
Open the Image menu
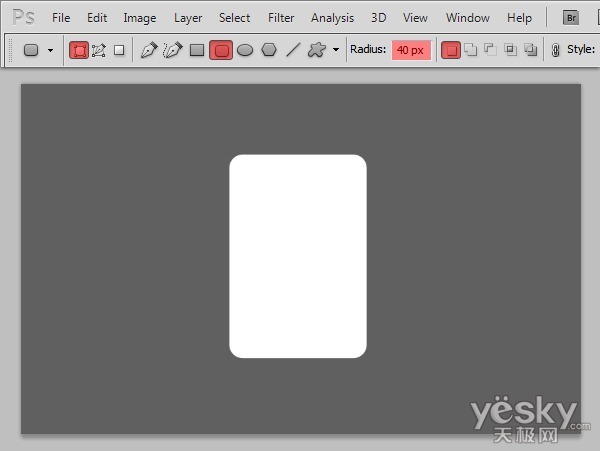[x=140, y=18]
